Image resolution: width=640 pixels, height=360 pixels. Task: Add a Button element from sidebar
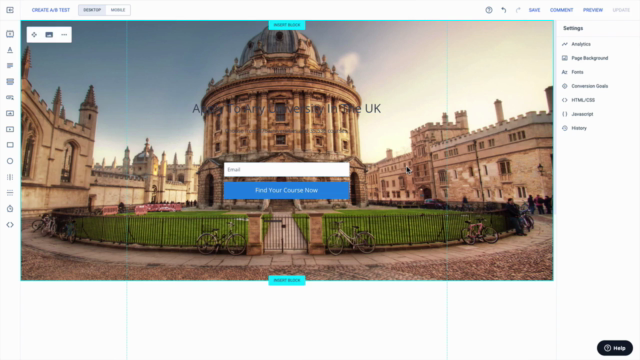[10, 98]
